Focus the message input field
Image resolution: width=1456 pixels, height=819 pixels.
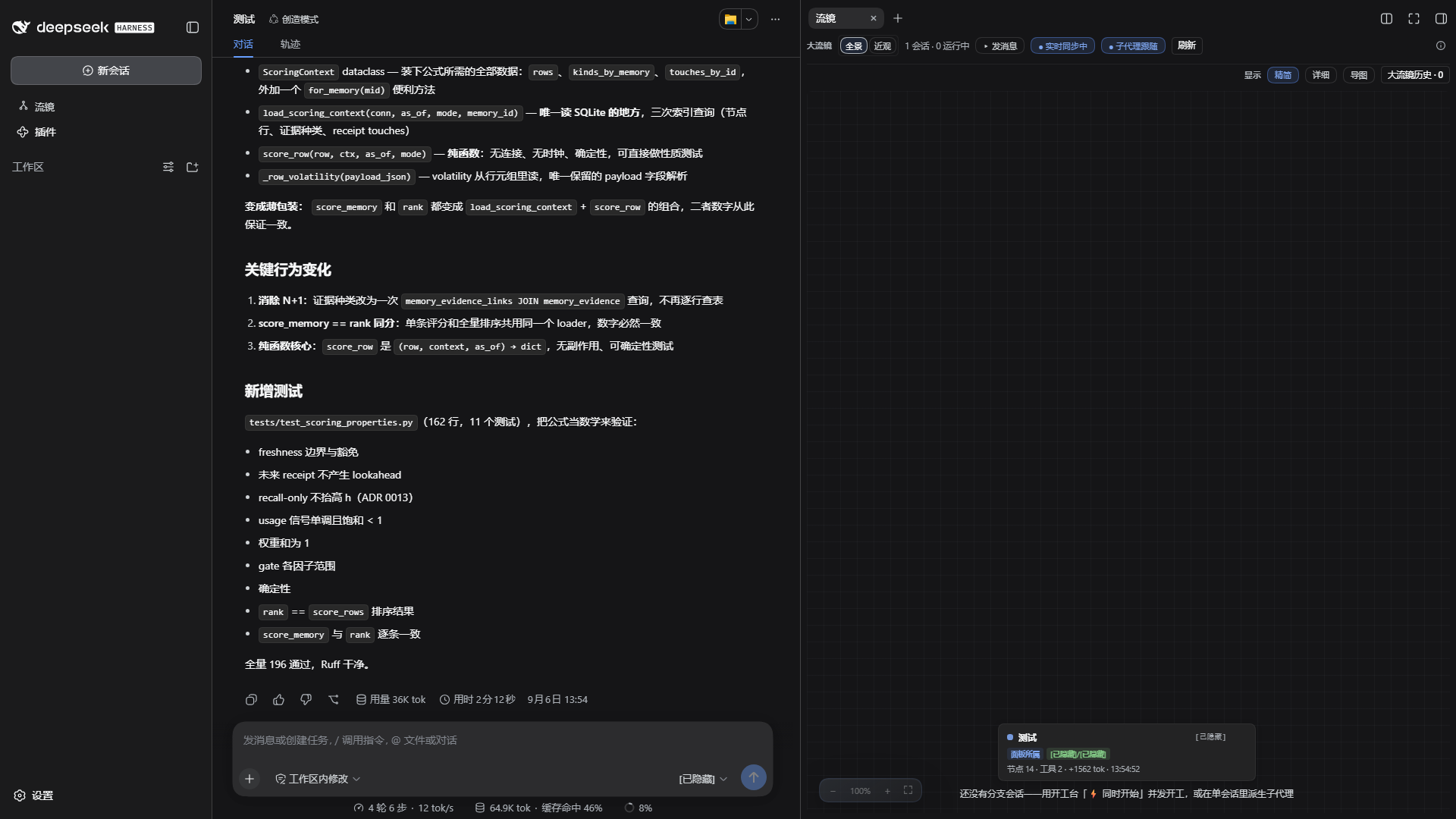coord(502,740)
